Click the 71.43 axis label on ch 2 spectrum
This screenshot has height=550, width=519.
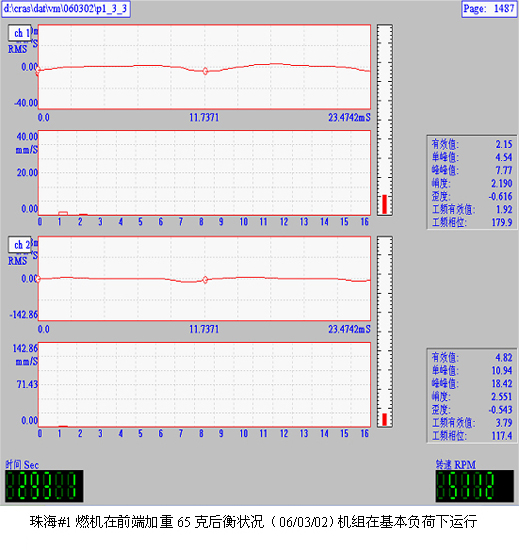27,384
